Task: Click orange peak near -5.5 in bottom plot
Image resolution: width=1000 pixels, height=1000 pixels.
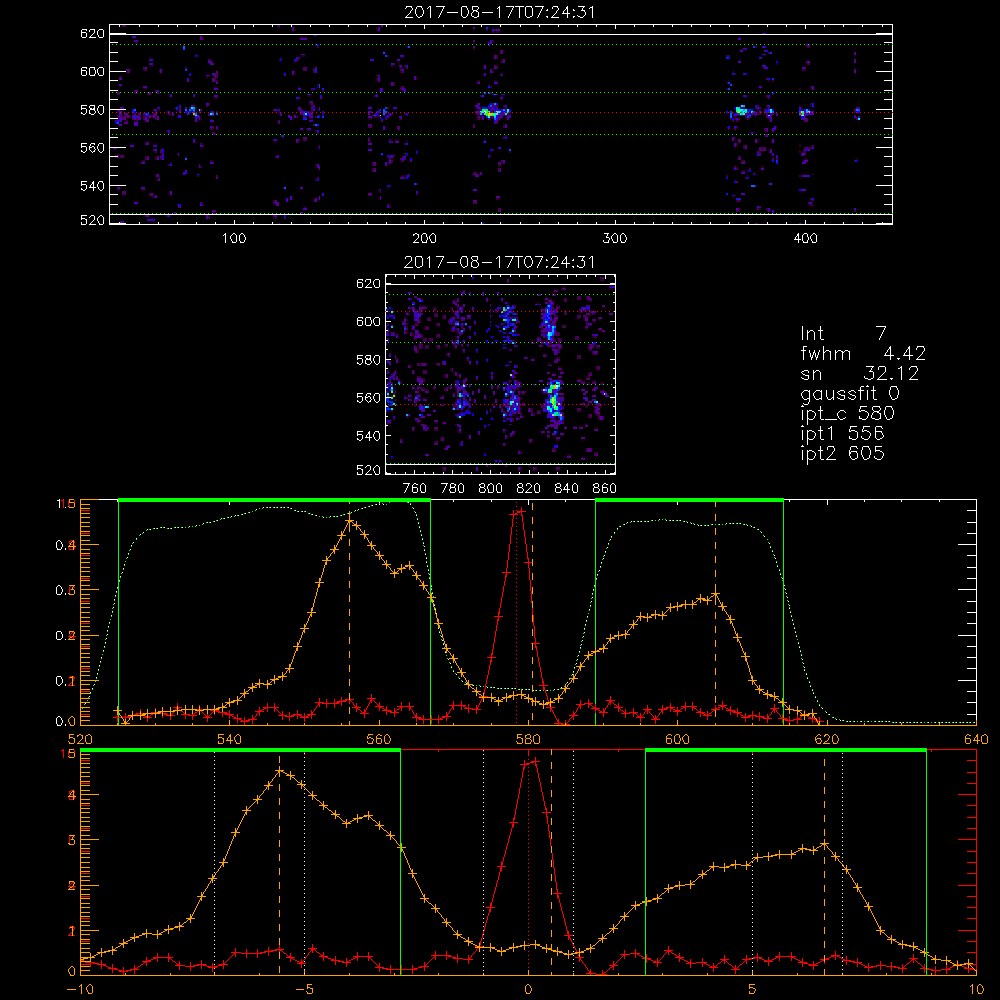Action: click(x=279, y=772)
